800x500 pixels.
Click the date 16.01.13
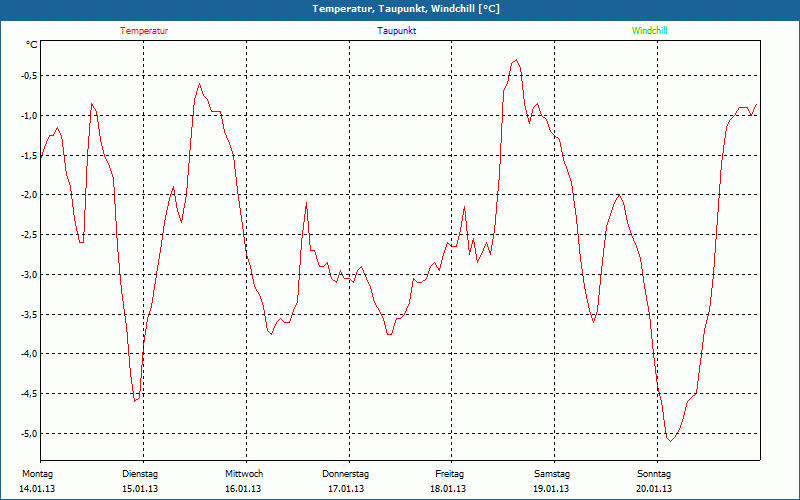(x=243, y=489)
